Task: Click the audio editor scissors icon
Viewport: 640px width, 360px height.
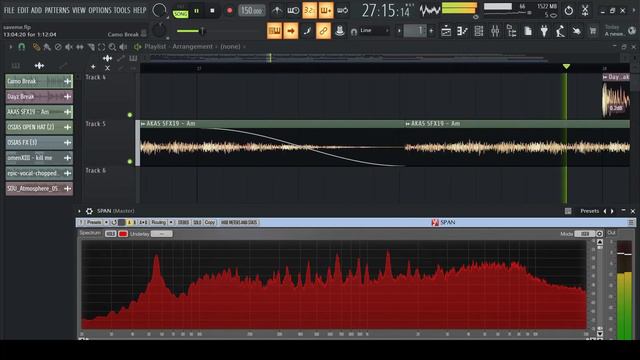Action: tap(585, 11)
